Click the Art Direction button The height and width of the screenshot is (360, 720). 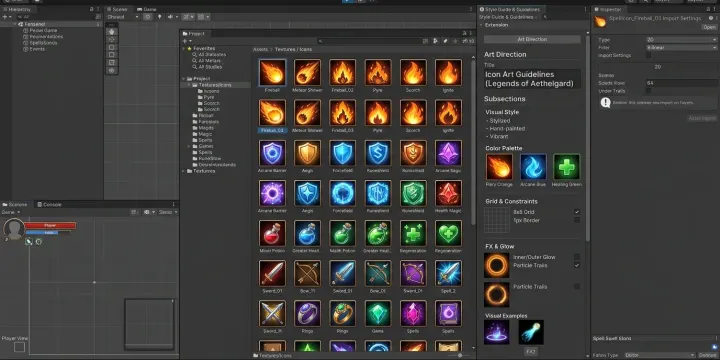point(532,39)
